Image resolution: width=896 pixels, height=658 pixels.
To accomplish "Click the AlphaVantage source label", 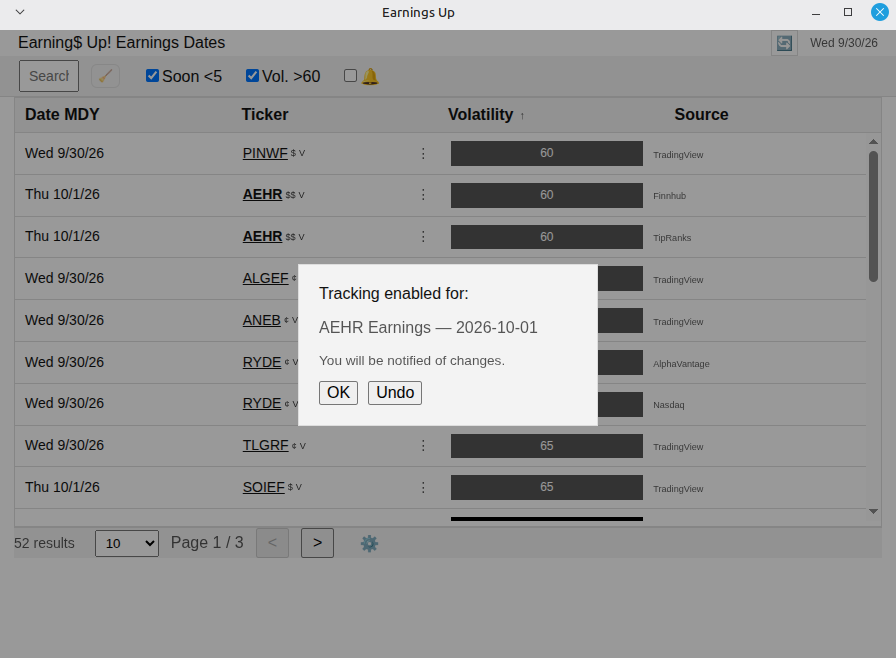I will 681,364.
